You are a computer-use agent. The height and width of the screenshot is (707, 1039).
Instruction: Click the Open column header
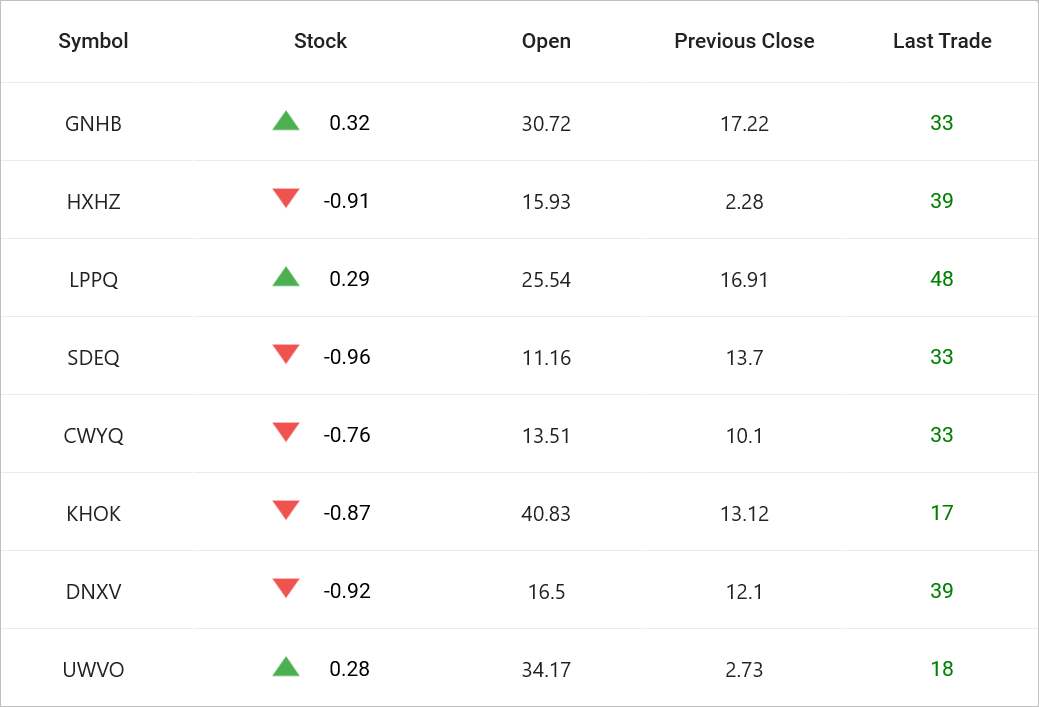[546, 41]
